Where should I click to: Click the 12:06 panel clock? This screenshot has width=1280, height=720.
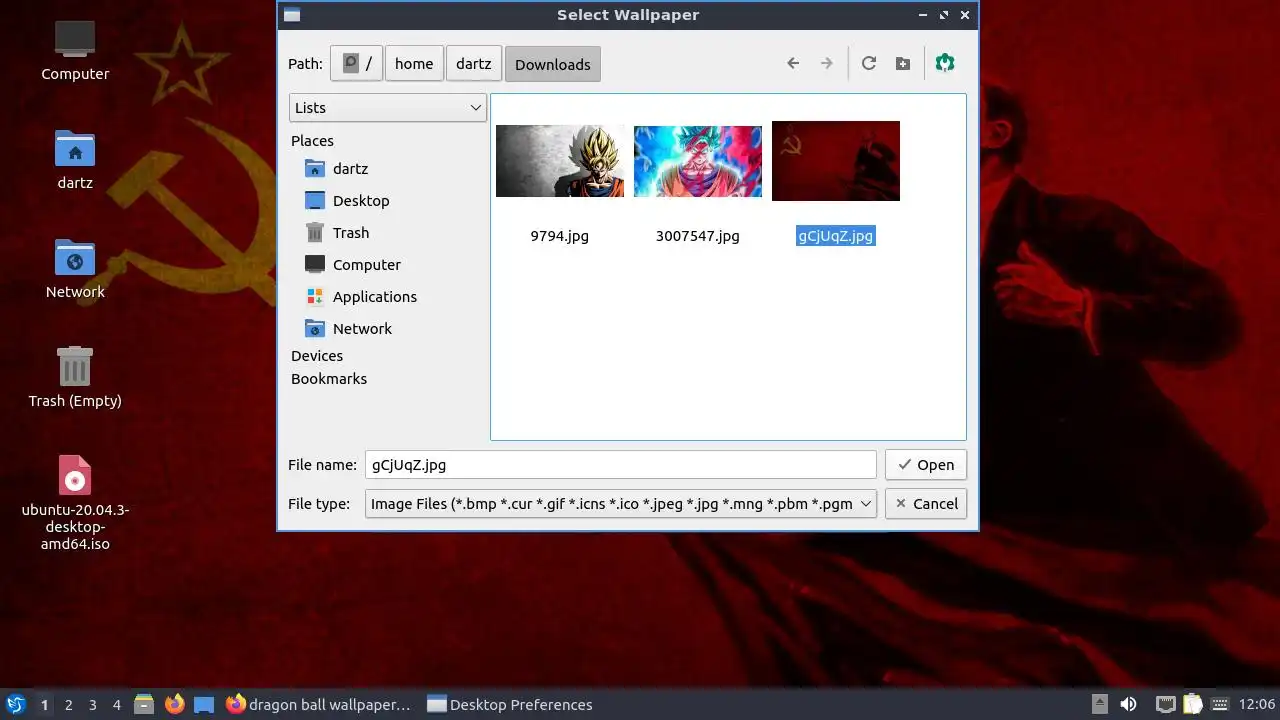pos(1257,705)
